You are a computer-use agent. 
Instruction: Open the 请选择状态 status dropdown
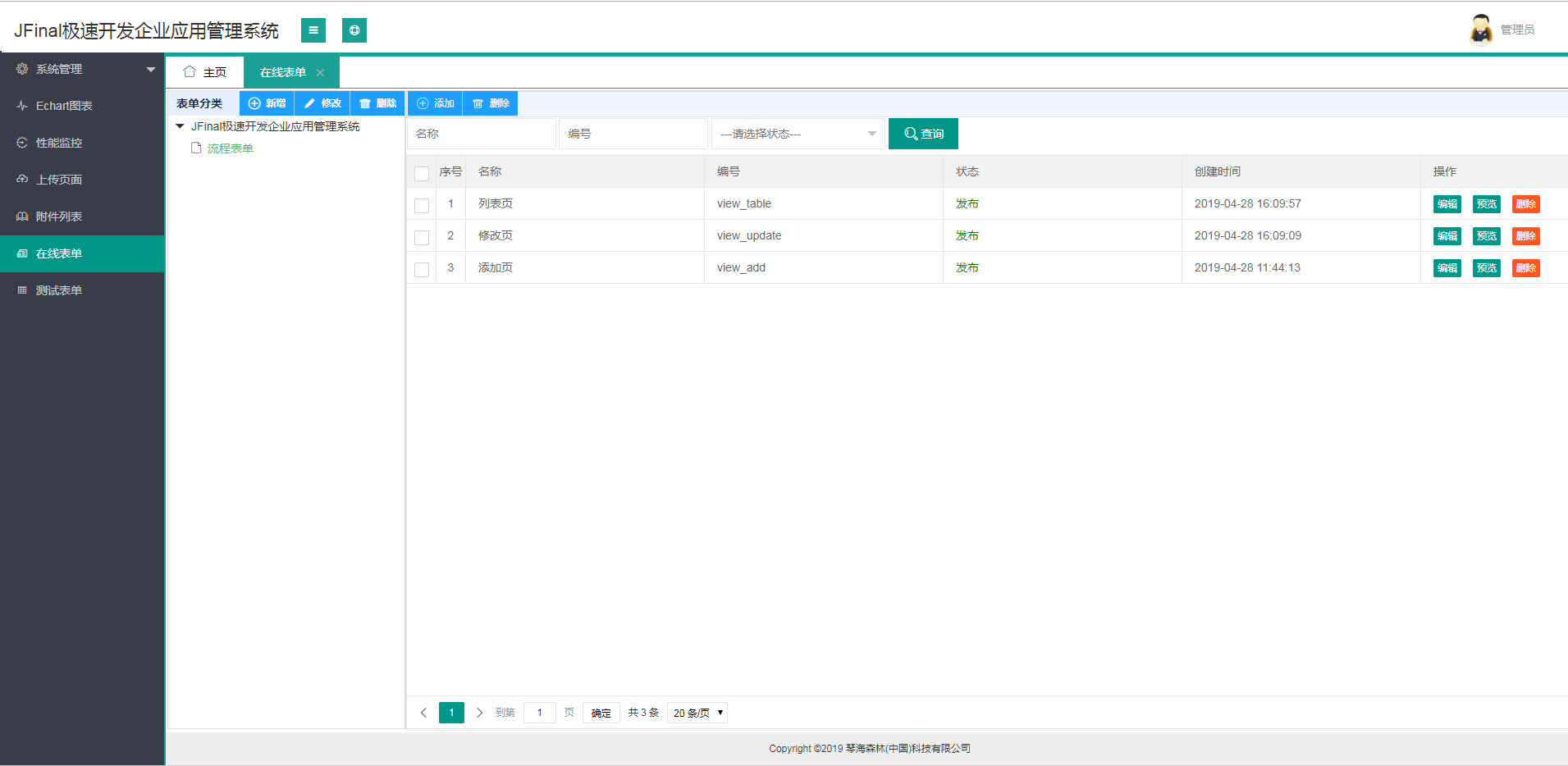tap(798, 134)
